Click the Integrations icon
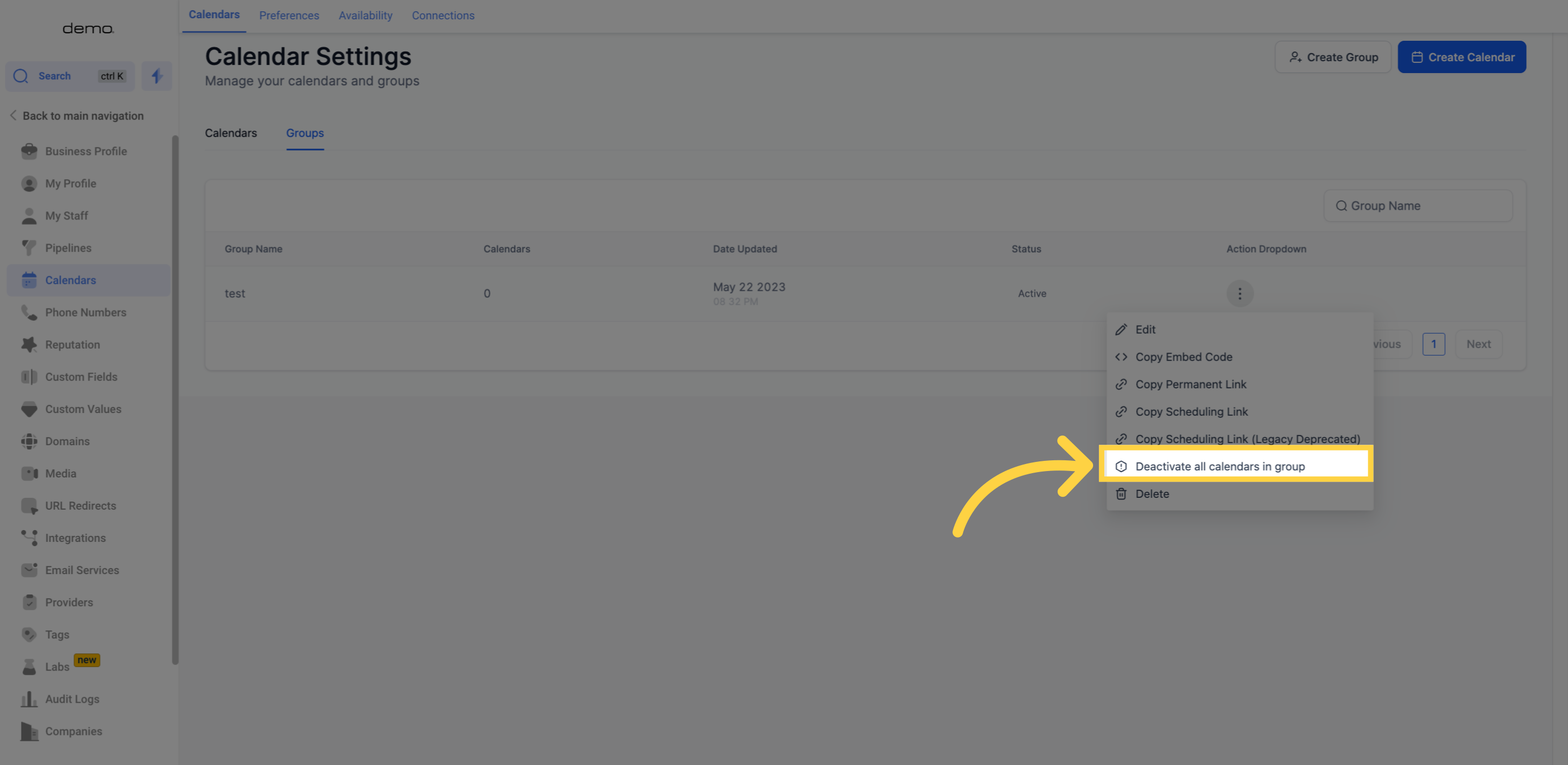Viewport: 1568px width, 765px height. point(28,538)
